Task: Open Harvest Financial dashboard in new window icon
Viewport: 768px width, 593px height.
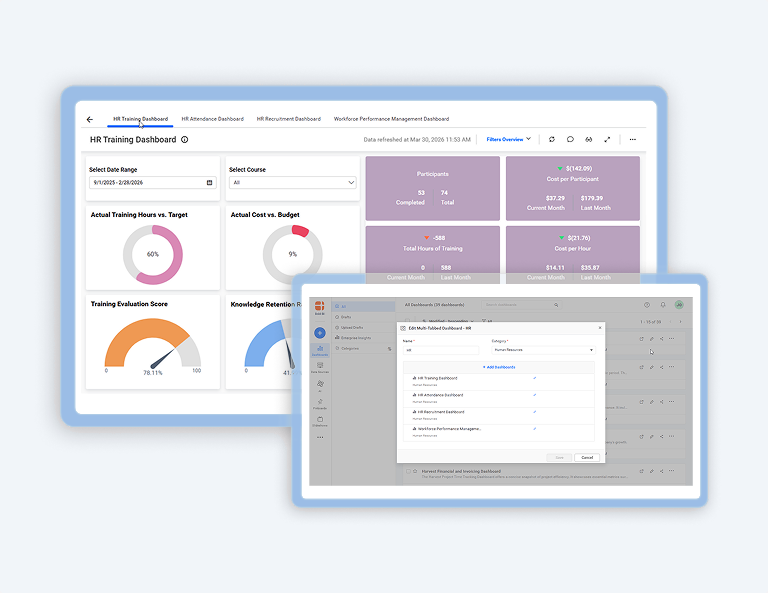Action: (x=641, y=471)
